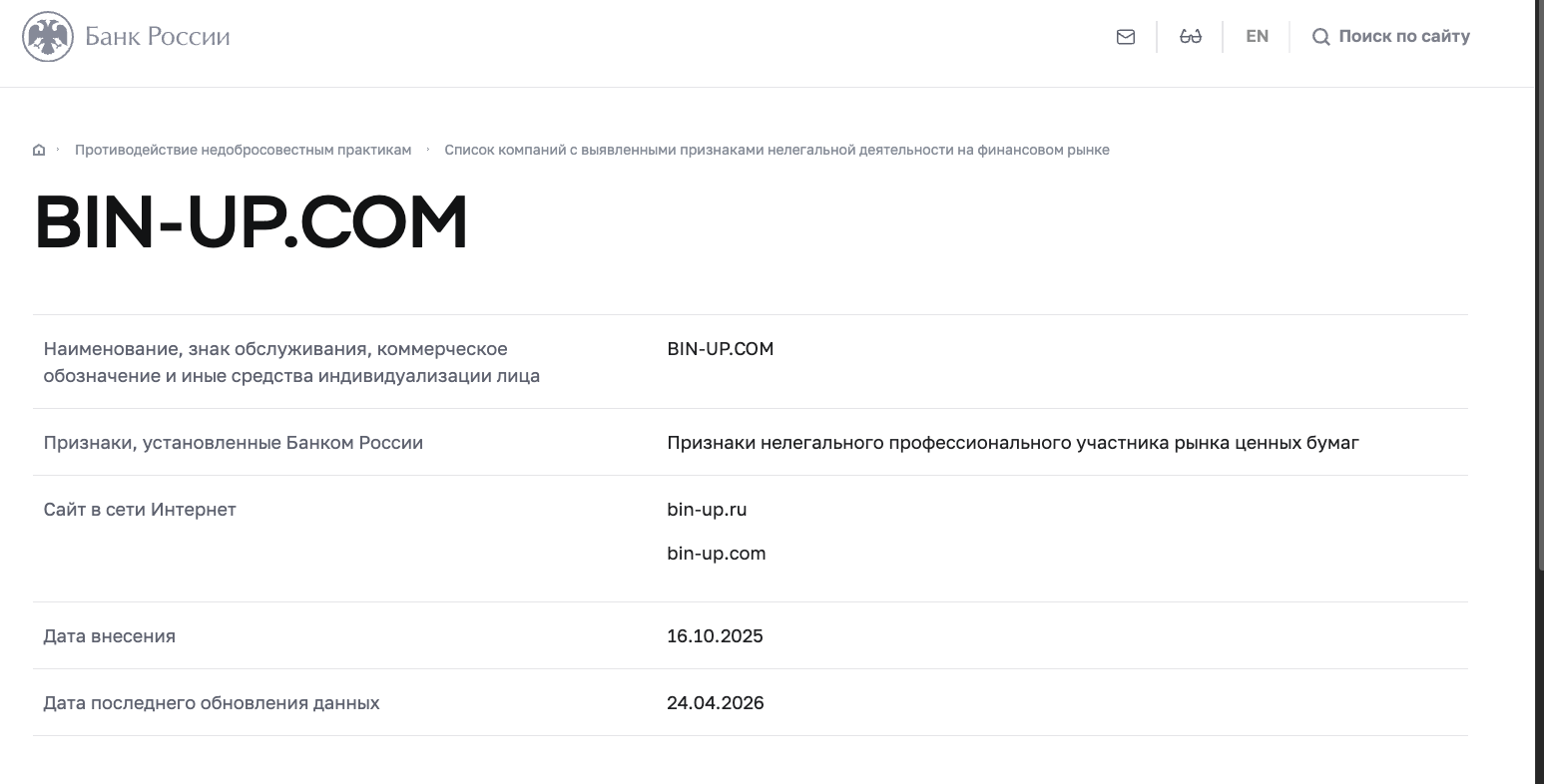Viewport: 1544px width, 784px height.
Task: Click the vertical scrollbar on right edge
Action: coord(1539,392)
